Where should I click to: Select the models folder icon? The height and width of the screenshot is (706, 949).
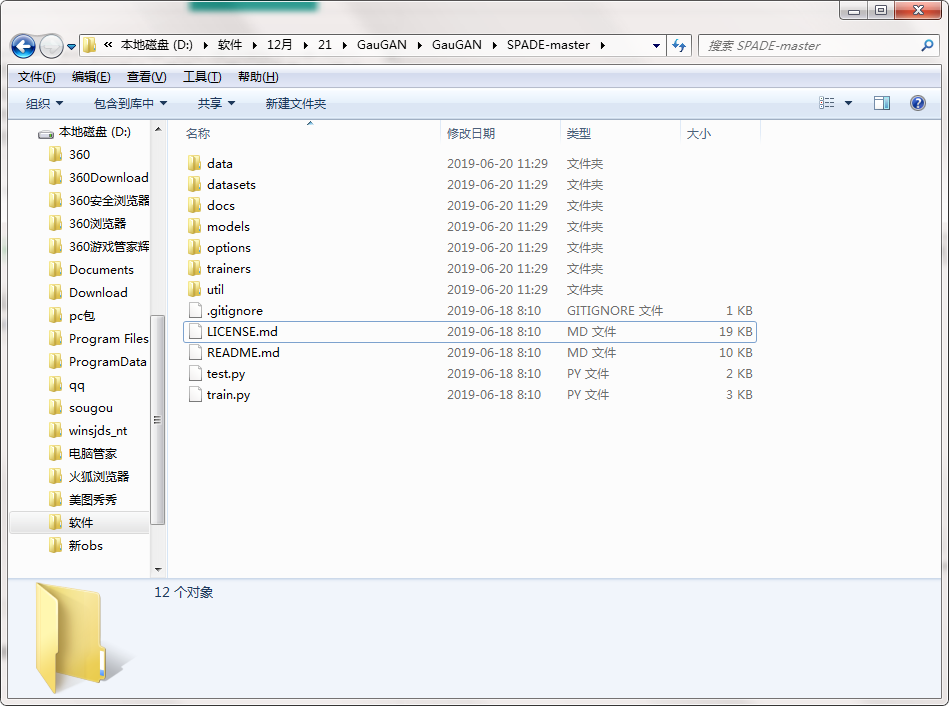pyautogui.click(x=194, y=226)
